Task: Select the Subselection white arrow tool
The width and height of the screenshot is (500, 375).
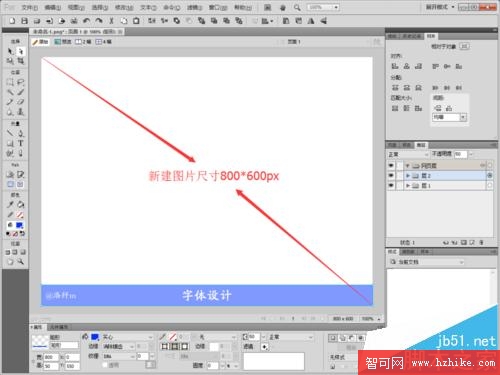Action: click(x=21, y=51)
